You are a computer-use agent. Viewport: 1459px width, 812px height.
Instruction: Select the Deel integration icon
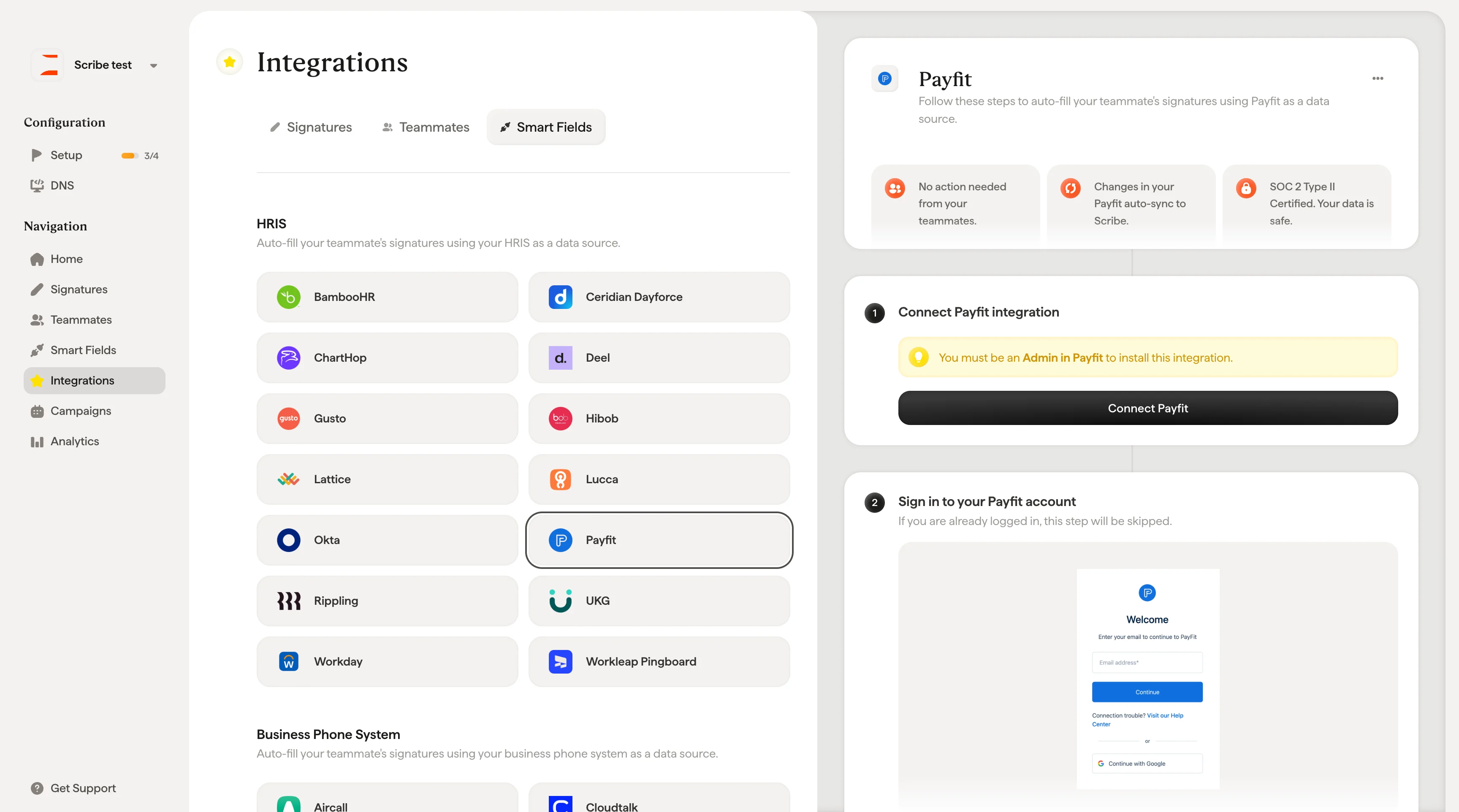[560, 358]
